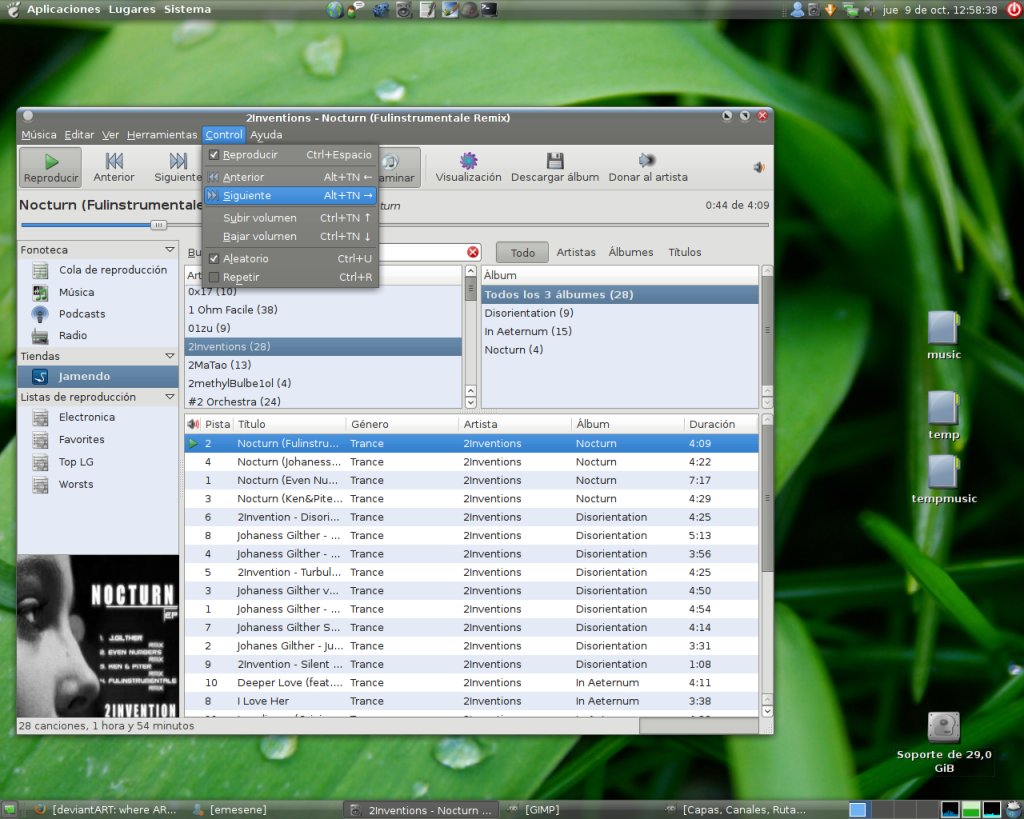Open the Herramientas menu
The image size is (1024, 819).
tap(162, 135)
